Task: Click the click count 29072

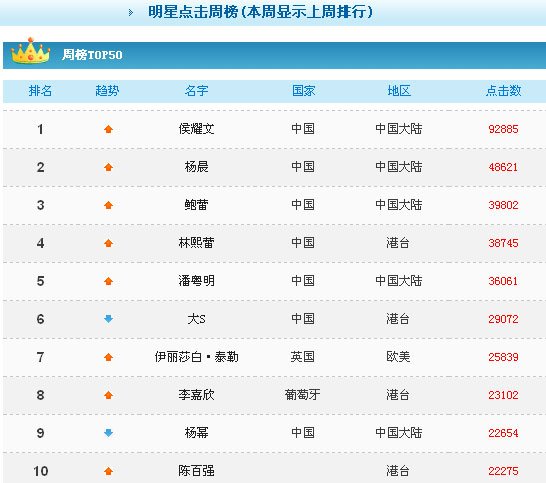Action: coord(503,319)
